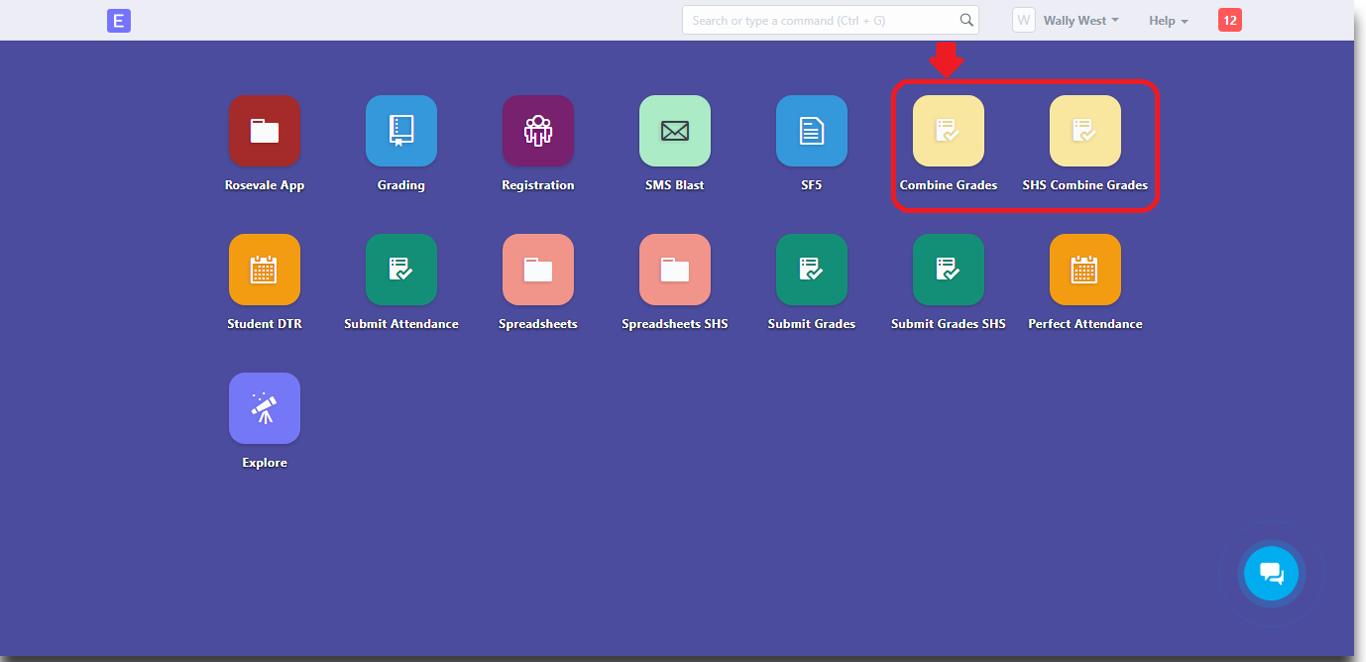Image resolution: width=1366 pixels, height=662 pixels.
Task: Click the SHS Combine Grades label
Action: [x=1085, y=185]
